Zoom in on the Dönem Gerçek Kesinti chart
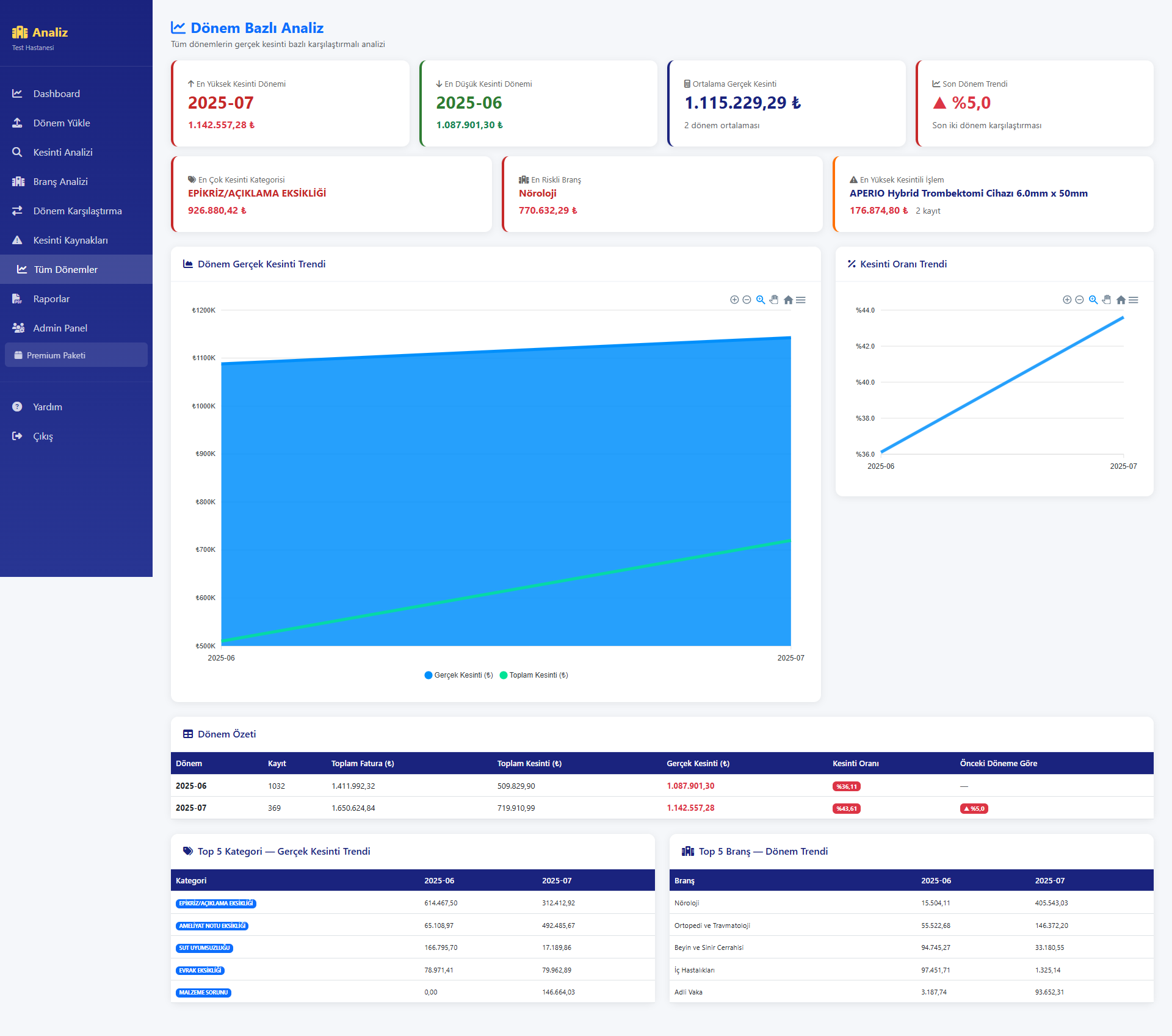 (734, 300)
